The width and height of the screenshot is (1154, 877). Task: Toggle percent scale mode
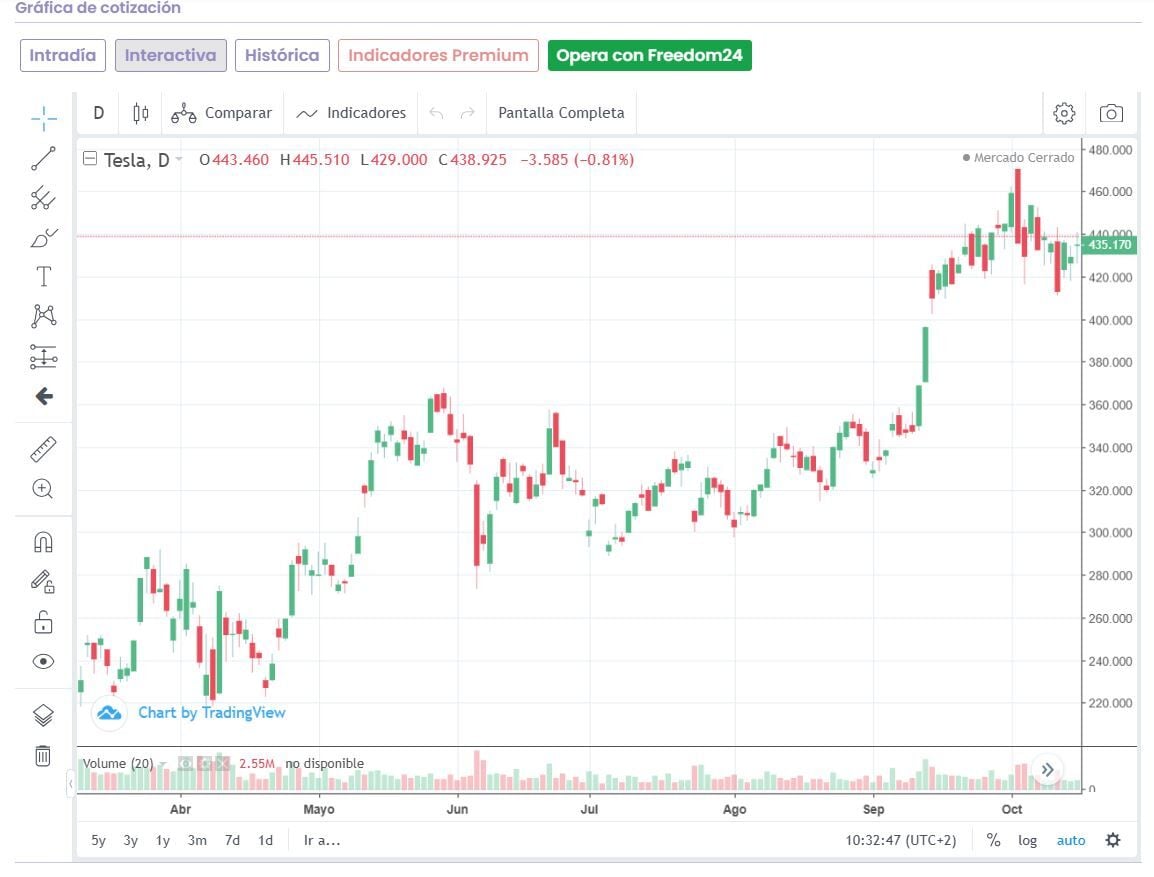(x=994, y=840)
